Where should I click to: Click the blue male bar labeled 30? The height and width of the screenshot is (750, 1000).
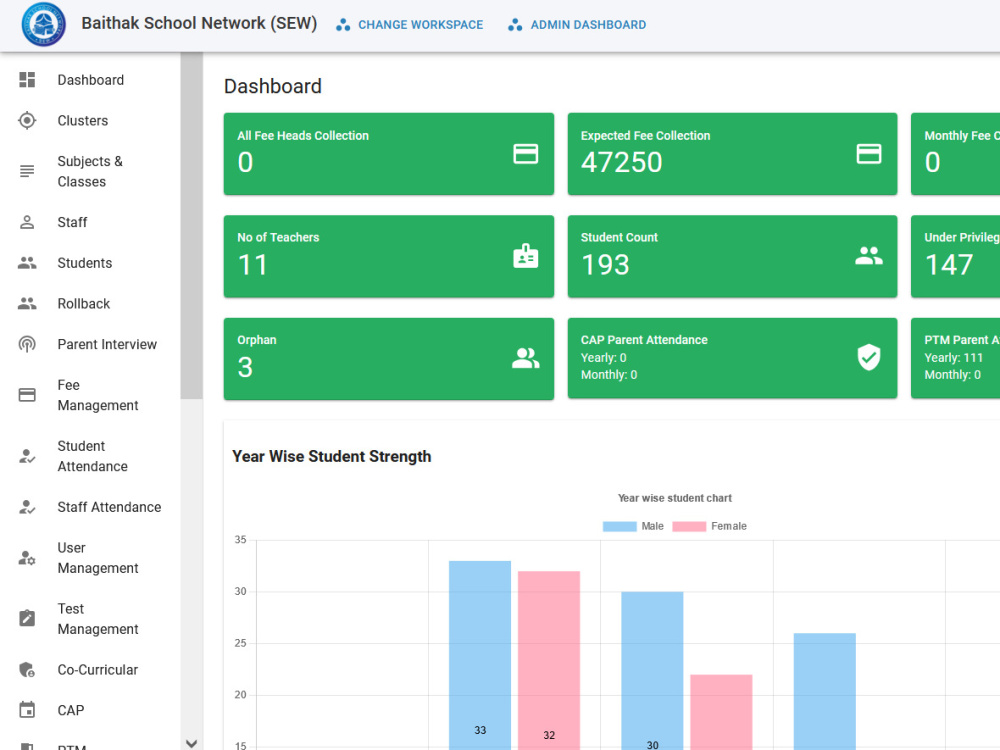tap(652, 670)
